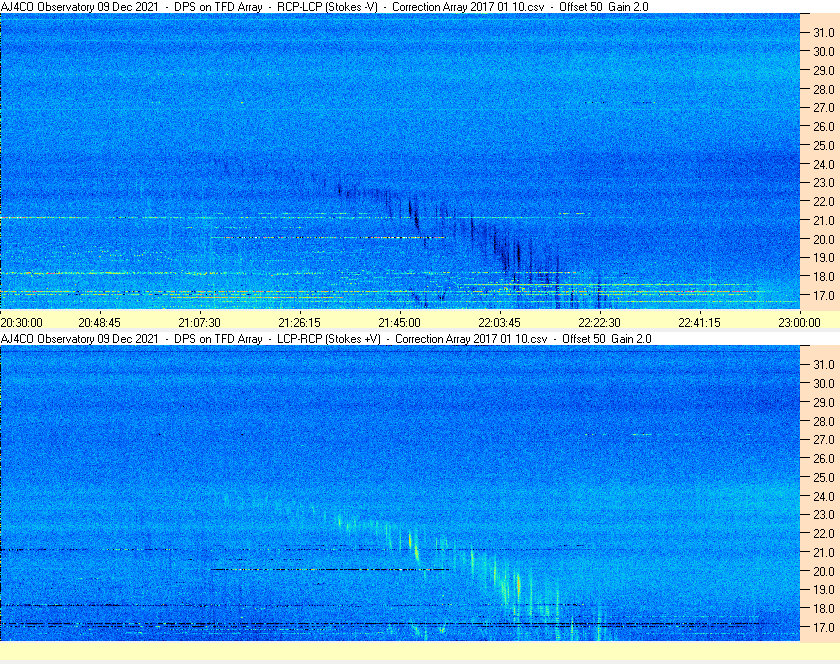Click the lower spectrogram title LCP-RCP (Stokes +V)
This screenshot has width=840, height=664.
coord(328,339)
